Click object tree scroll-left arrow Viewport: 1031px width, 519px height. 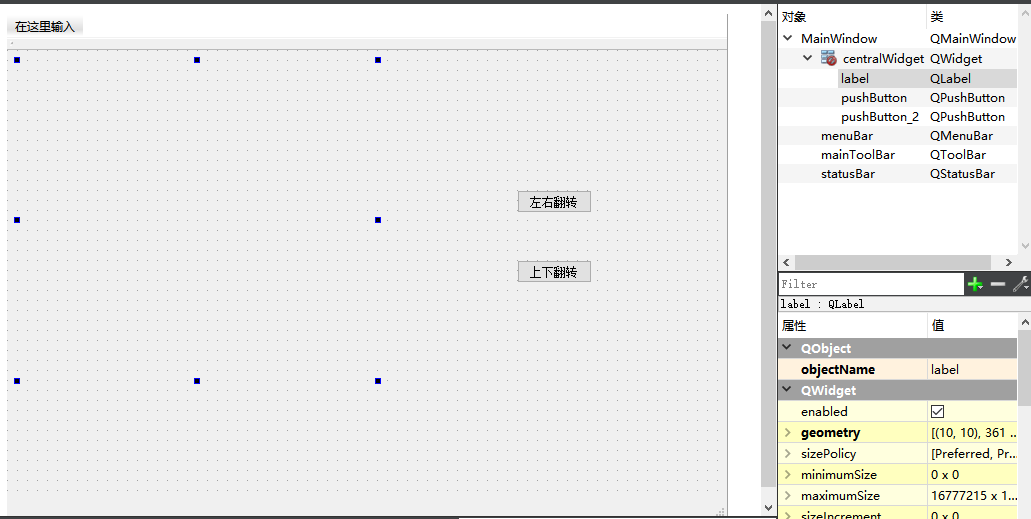pyautogui.click(x=786, y=262)
